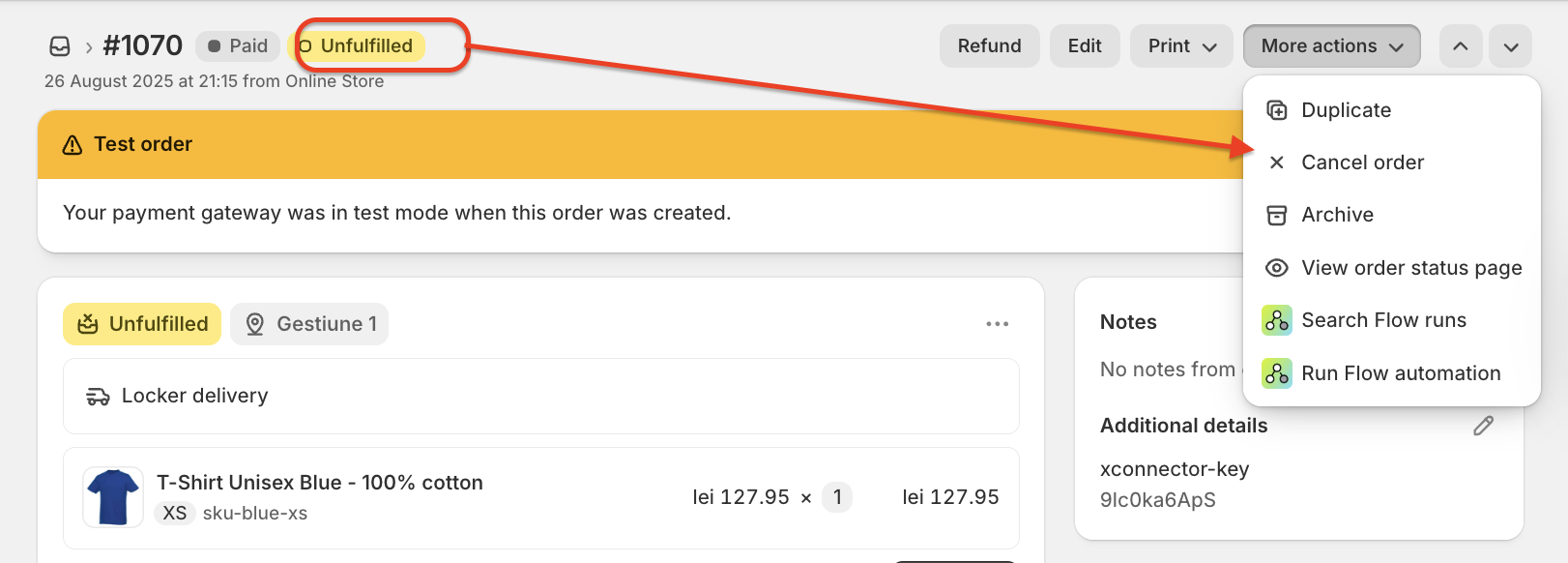The height and width of the screenshot is (563, 1568).
Task: Expand the Print dropdown
Action: pos(1181,46)
